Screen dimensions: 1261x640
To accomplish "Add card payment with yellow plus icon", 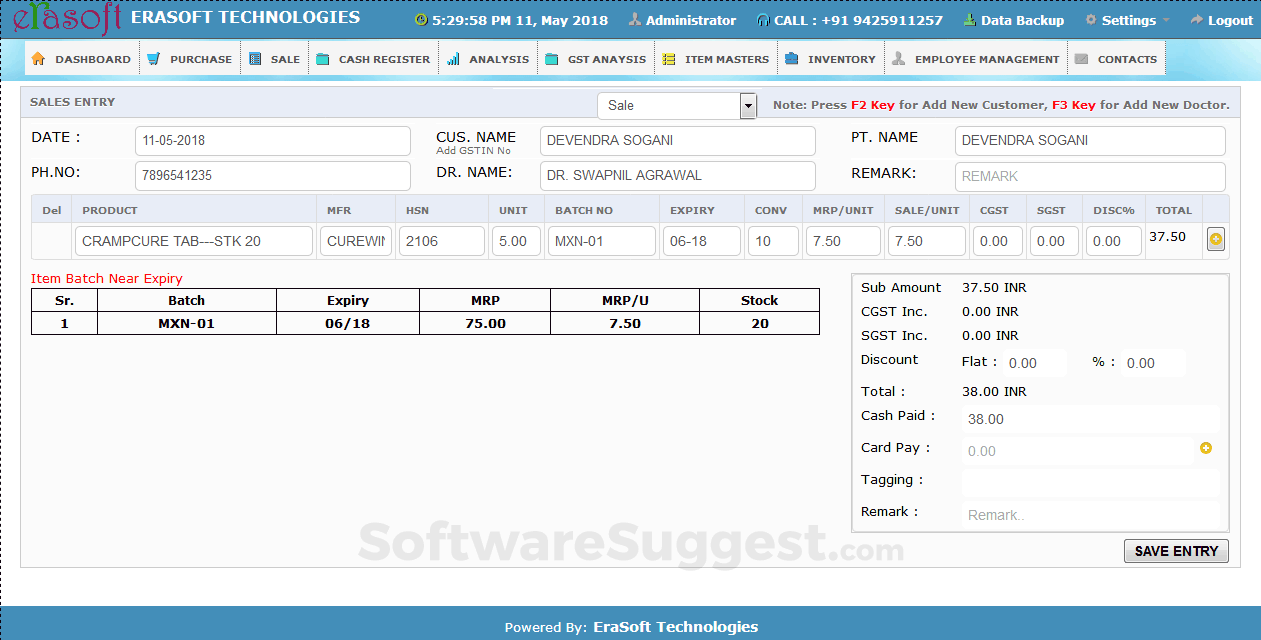I will coord(1205,448).
